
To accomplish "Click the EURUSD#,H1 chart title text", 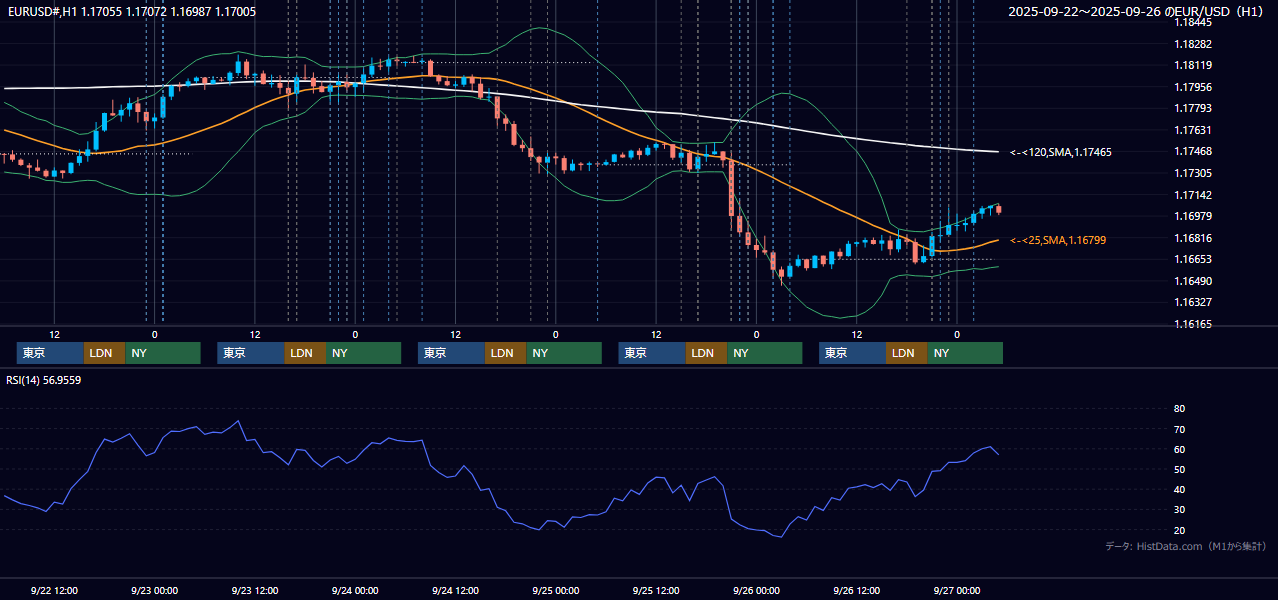I will (130, 11).
